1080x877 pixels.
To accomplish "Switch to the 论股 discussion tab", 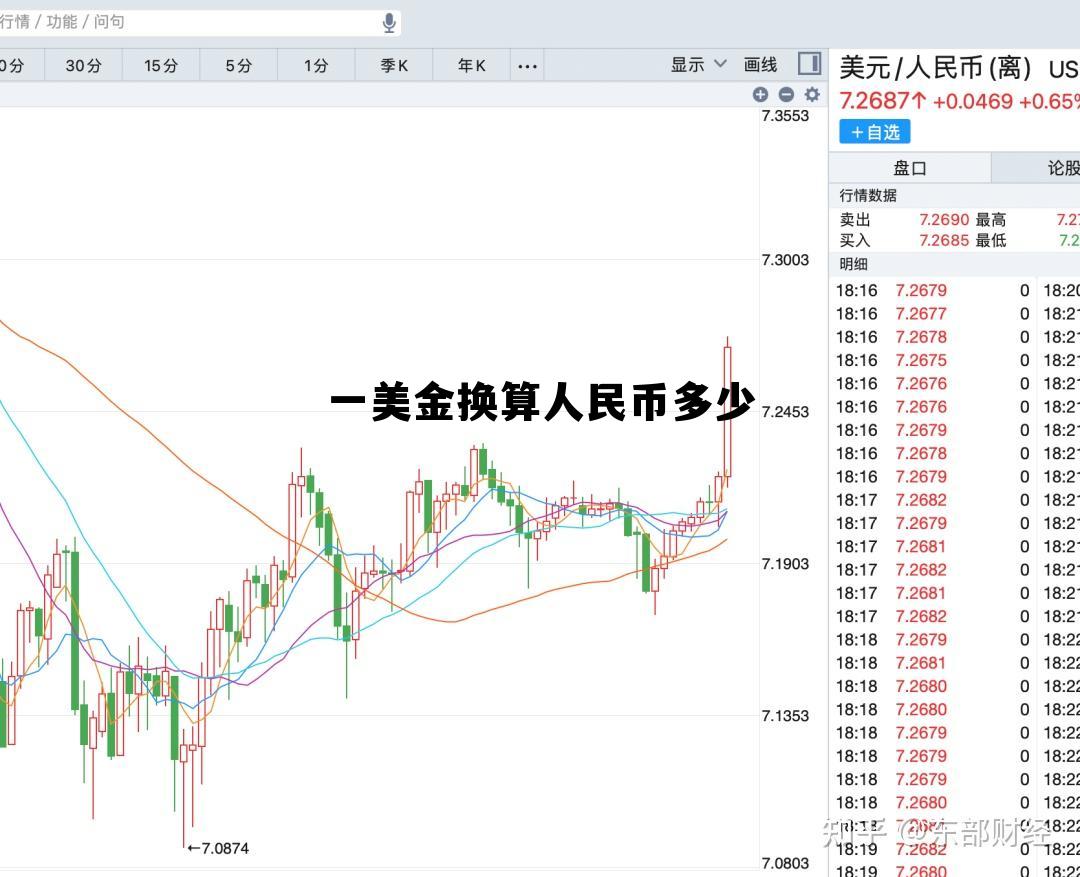I will (1063, 167).
